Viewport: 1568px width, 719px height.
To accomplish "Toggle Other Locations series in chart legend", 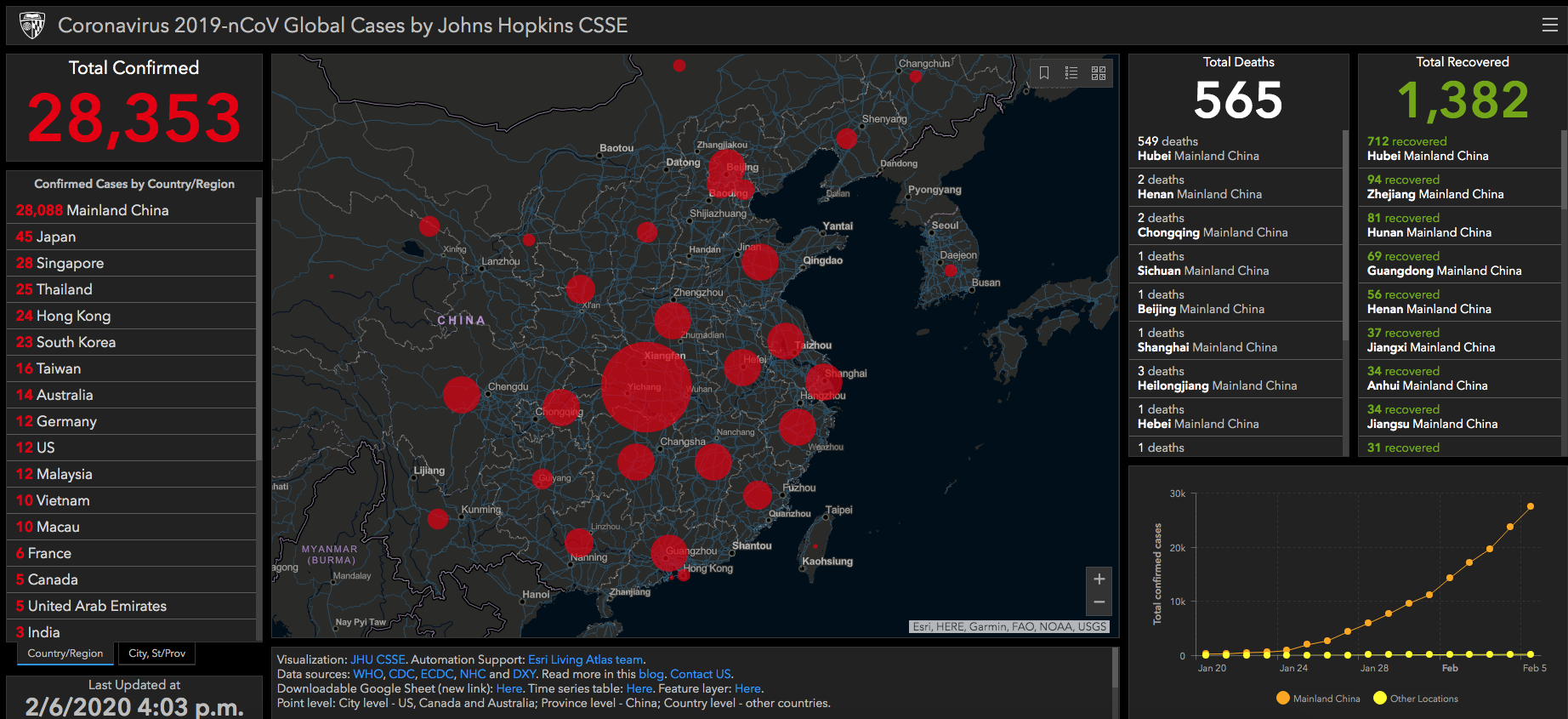I will click(1416, 699).
